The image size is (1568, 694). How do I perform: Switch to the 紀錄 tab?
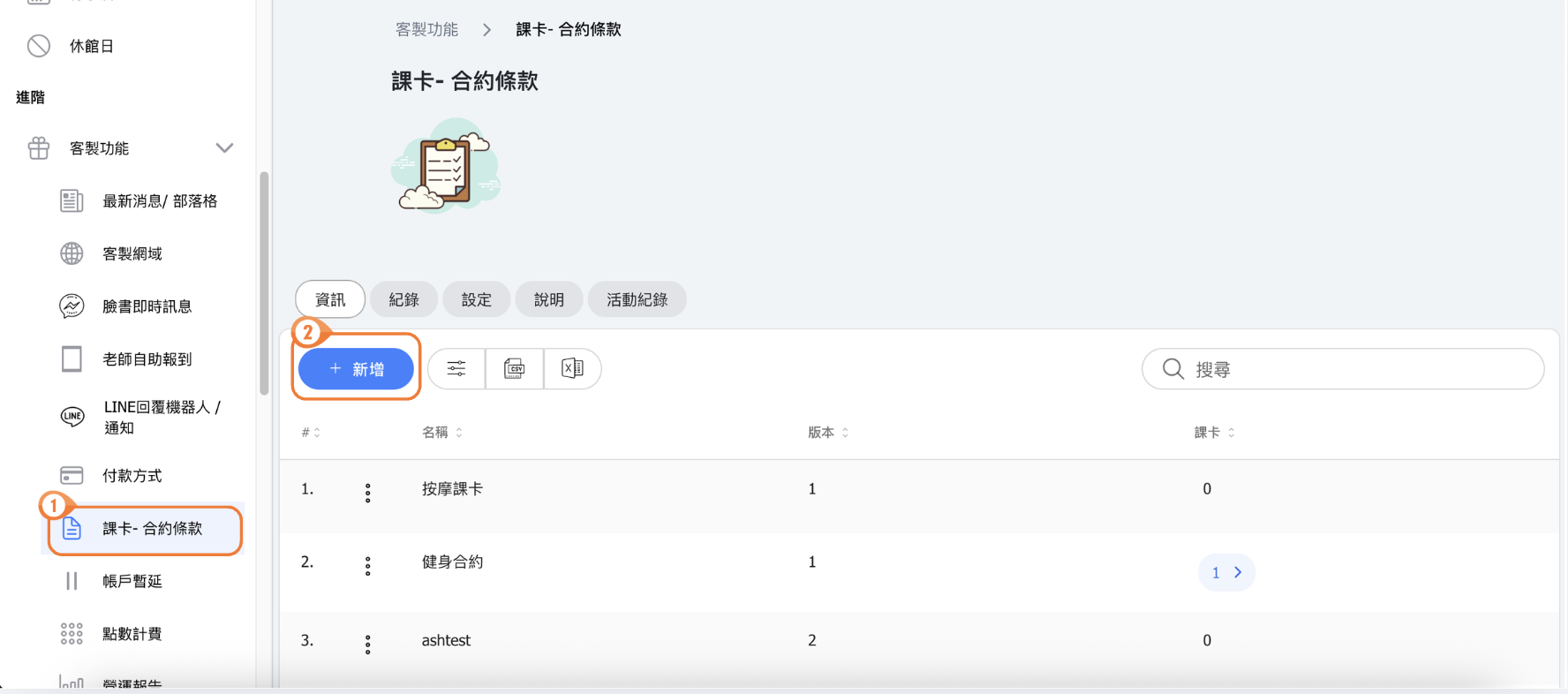403,299
